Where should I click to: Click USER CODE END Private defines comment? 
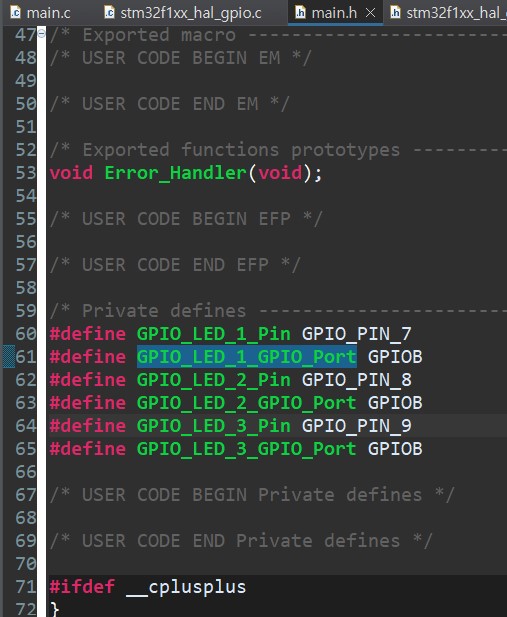point(241,541)
